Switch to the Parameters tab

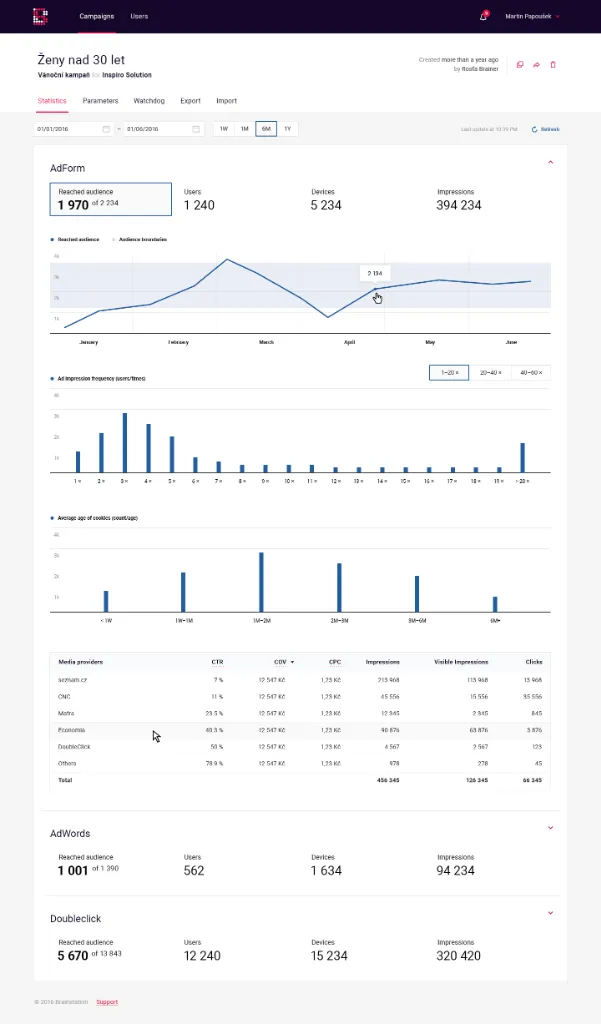click(100, 101)
